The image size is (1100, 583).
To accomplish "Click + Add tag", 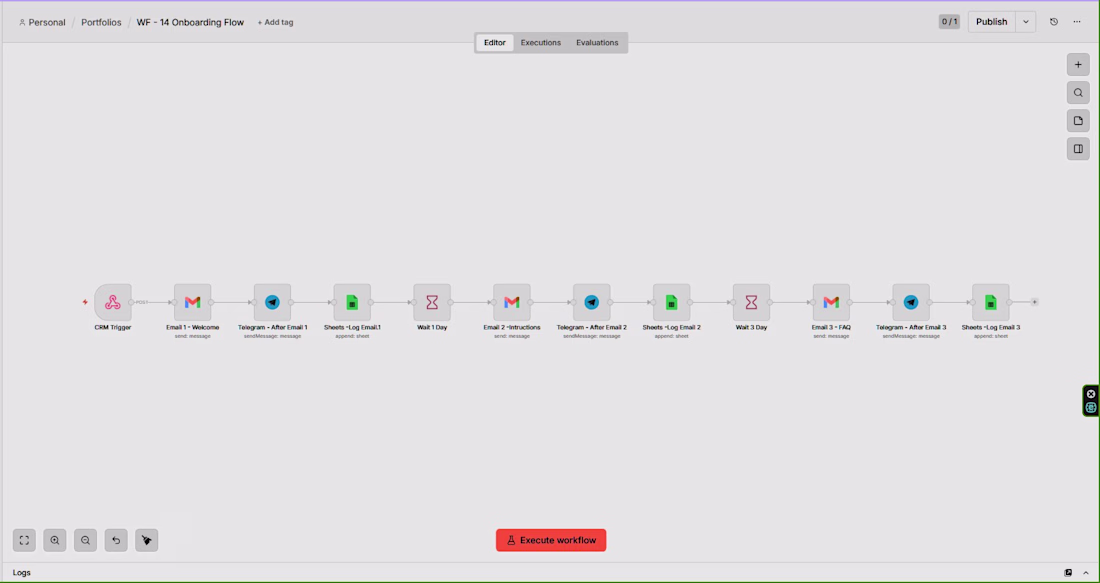I will 275,22.
